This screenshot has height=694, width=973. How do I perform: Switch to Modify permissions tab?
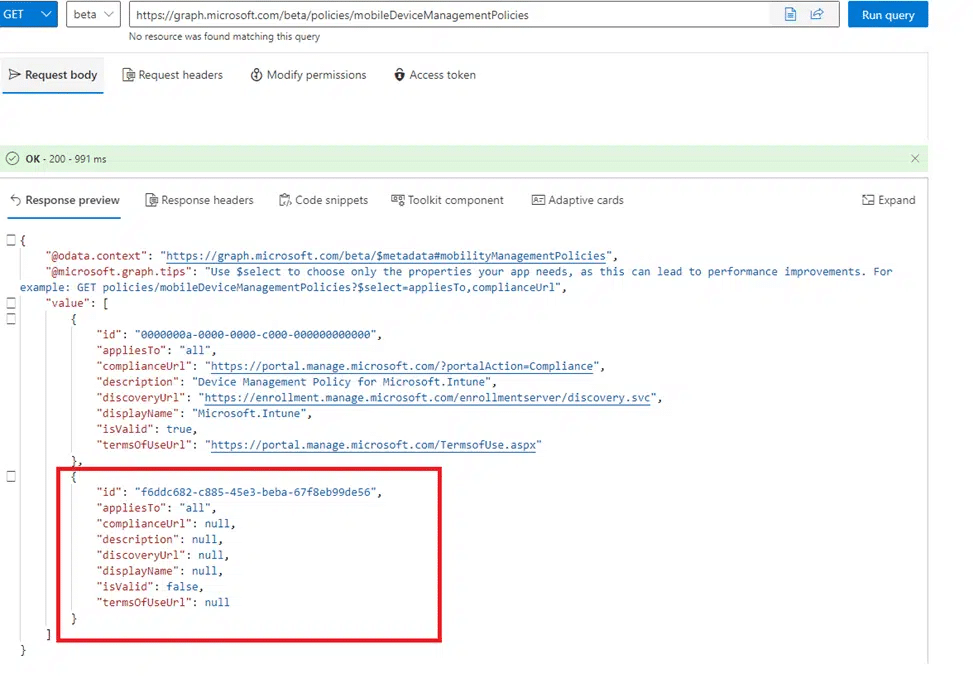(x=308, y=75)
